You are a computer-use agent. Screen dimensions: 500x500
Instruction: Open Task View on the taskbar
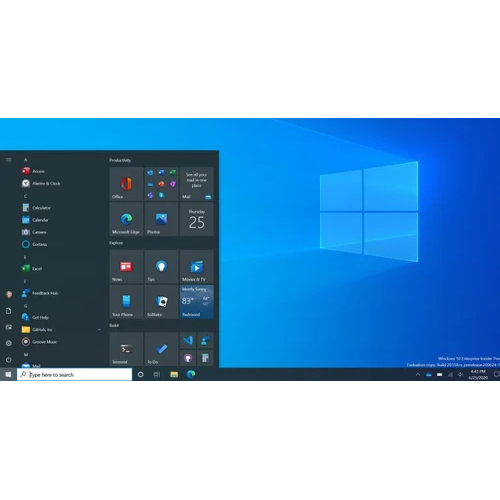tap(157, 374)
